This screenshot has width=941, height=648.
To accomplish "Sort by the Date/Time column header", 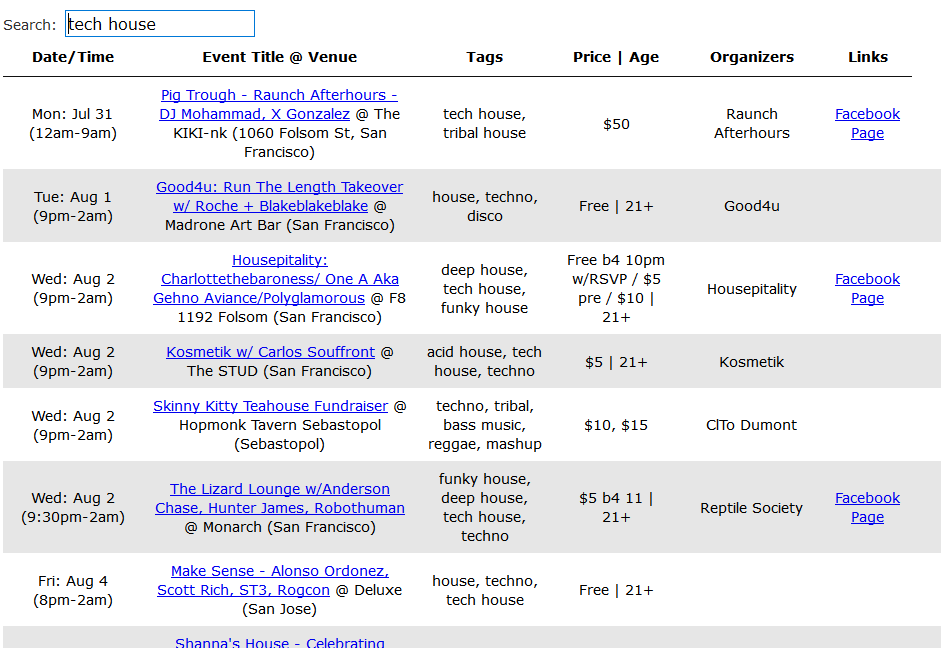I will pos(73,57).
